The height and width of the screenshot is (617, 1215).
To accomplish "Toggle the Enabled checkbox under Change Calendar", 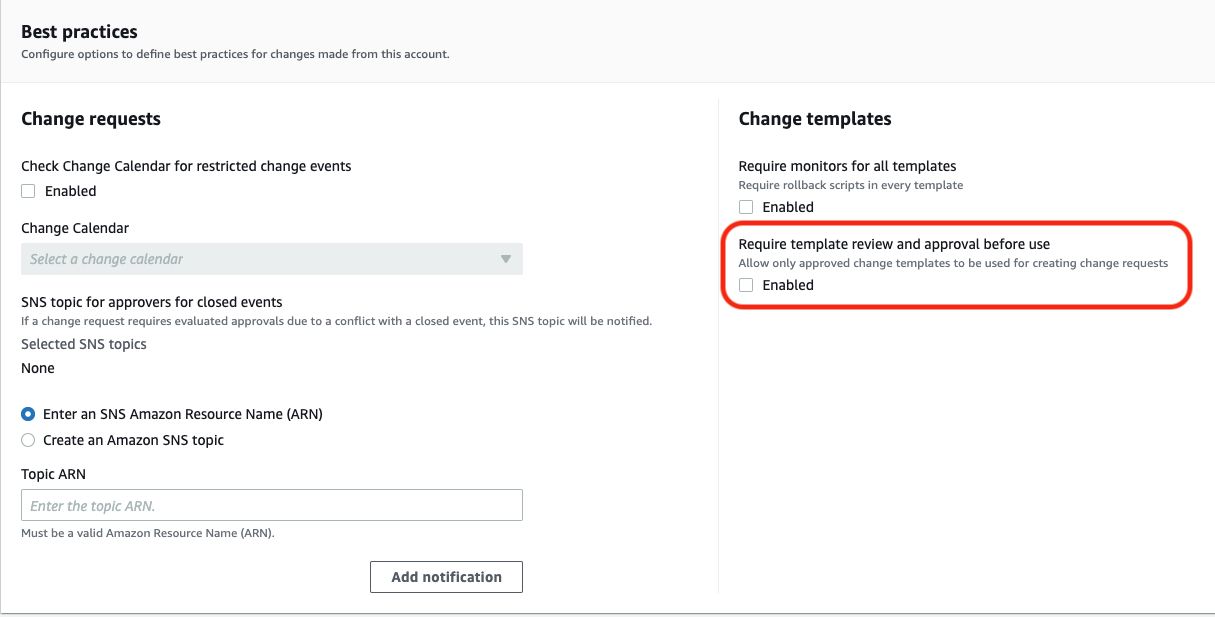I will [28, 191].
